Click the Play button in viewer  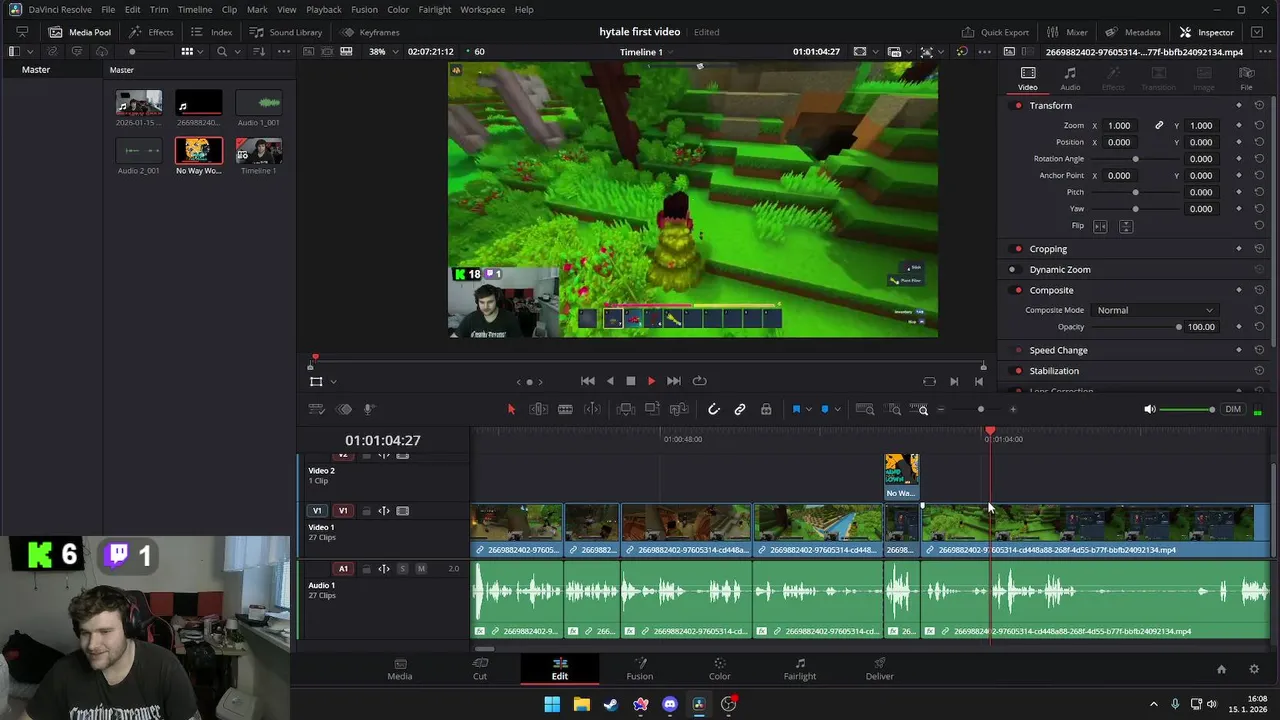651,381
